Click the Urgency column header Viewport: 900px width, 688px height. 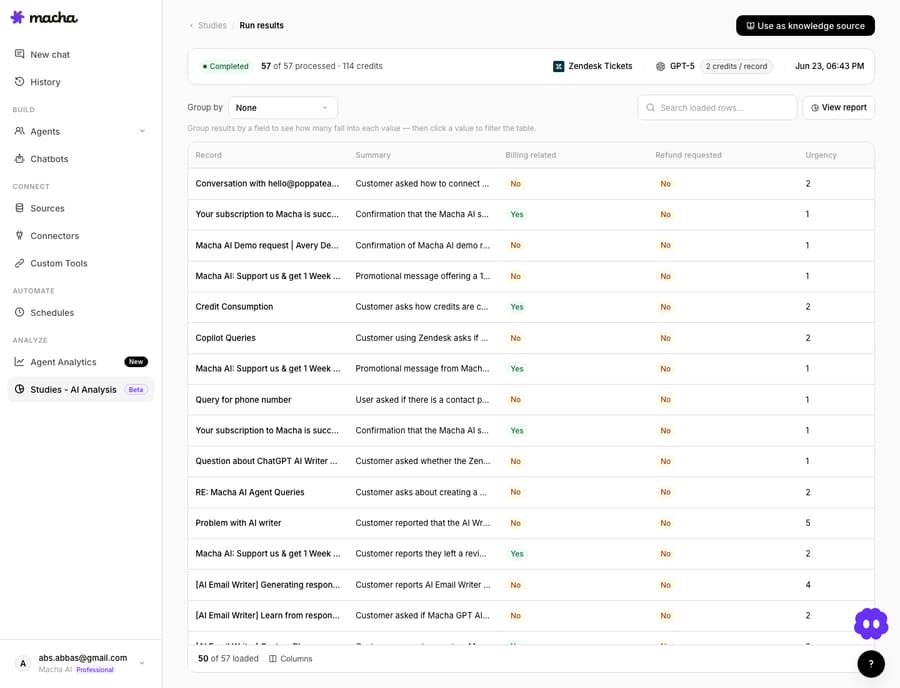(x=821, y=155)
